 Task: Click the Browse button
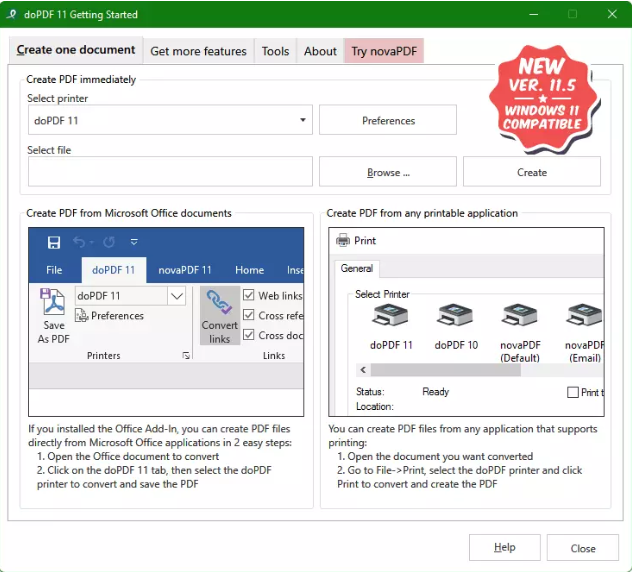(388, 172)
